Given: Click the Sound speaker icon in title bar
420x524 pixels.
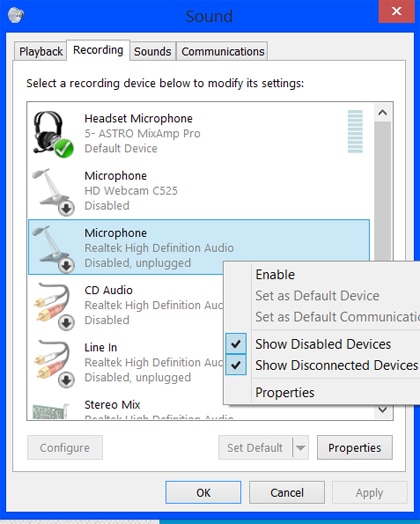Looking at the screenshot, I should [x=16, y=15].
